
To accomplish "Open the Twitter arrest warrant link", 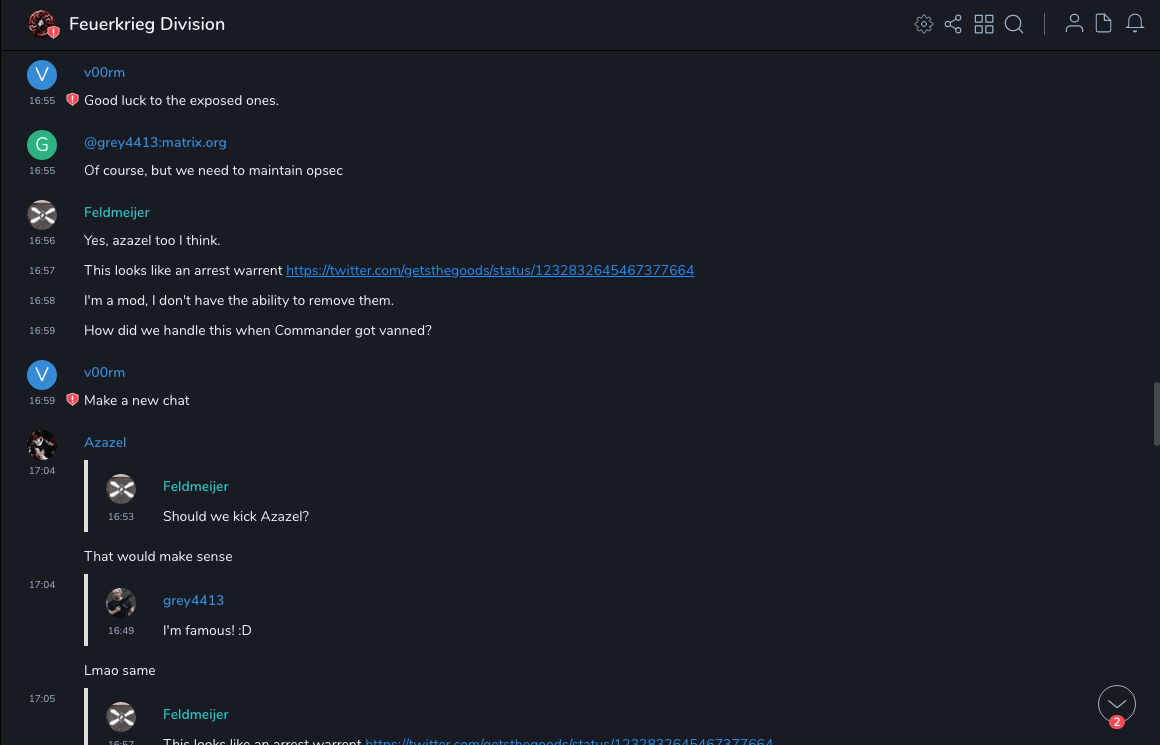I will coord(490,270).
